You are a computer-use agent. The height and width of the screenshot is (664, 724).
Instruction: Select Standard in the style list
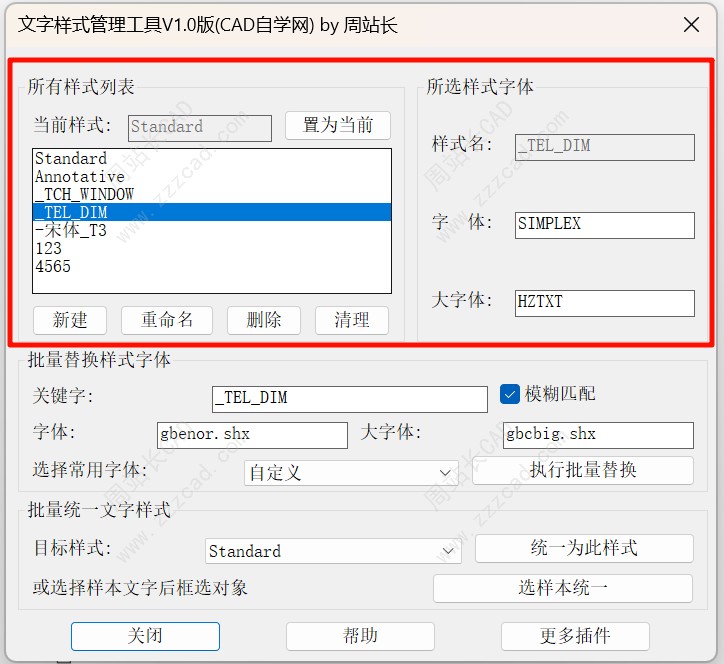(x=71, y=158)
